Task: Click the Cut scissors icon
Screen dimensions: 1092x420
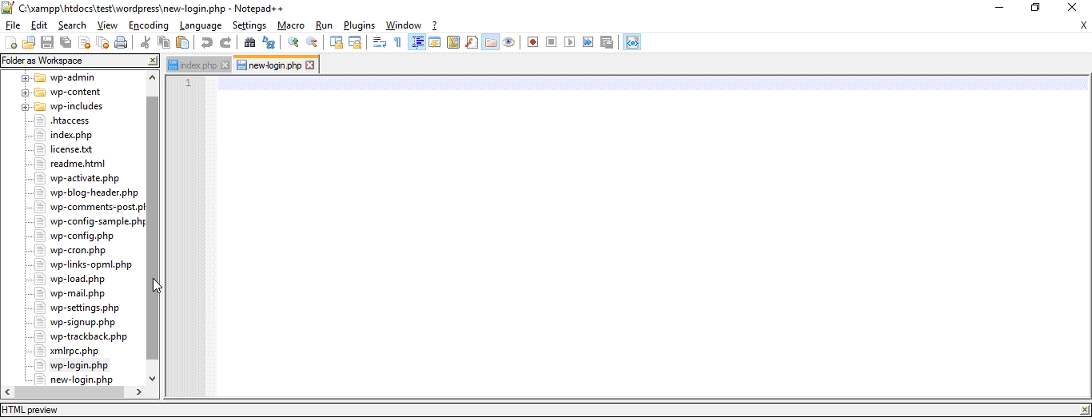Action: [145, 43]
